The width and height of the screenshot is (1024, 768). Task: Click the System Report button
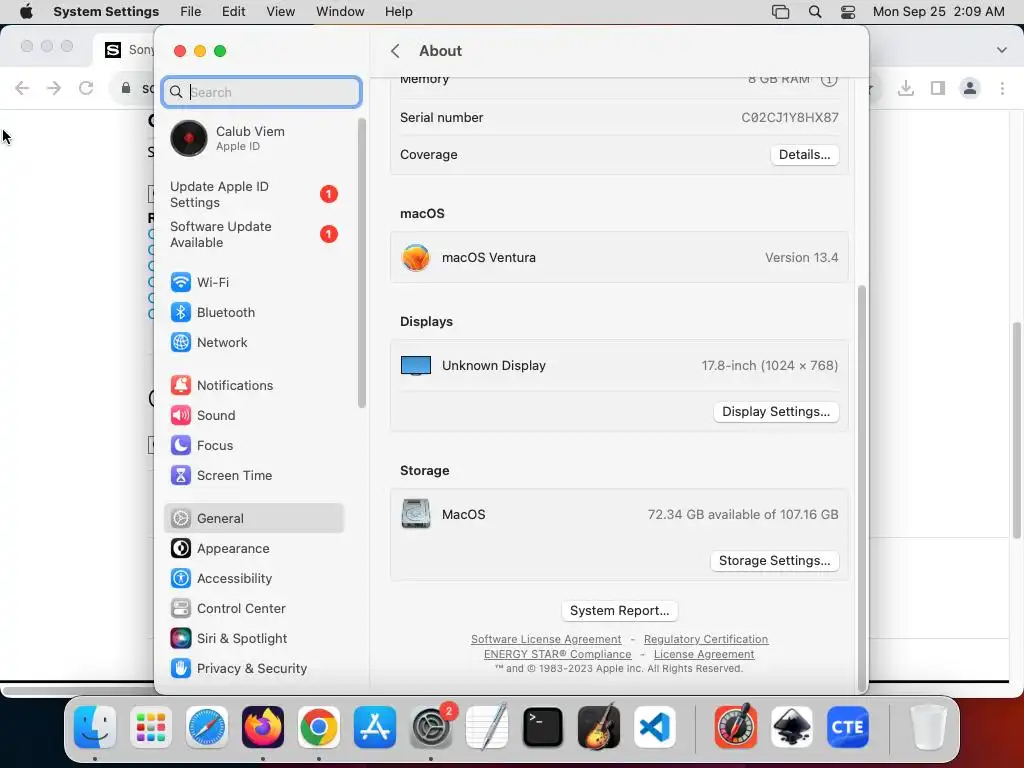[619, 611]
